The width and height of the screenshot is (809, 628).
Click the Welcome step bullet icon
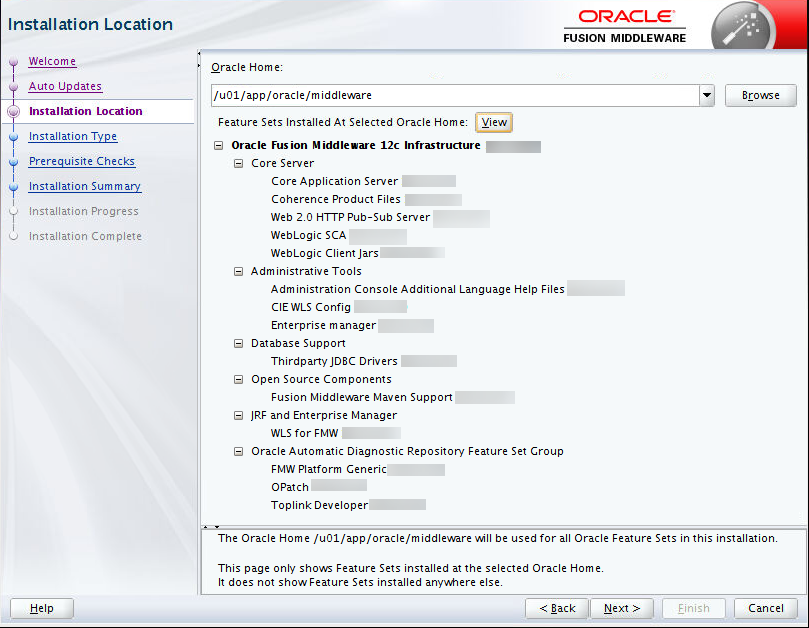pos(14,62)
